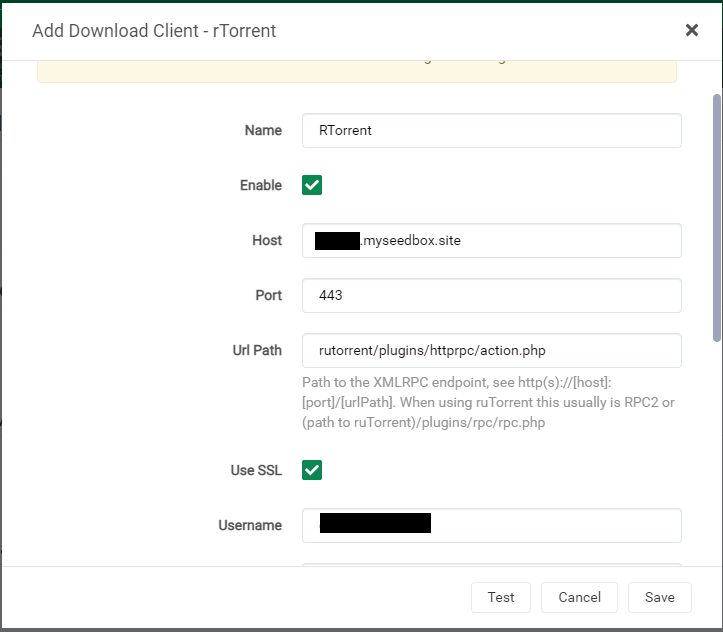Click the Username input field
723x632 pixels.
pos(492,526)
